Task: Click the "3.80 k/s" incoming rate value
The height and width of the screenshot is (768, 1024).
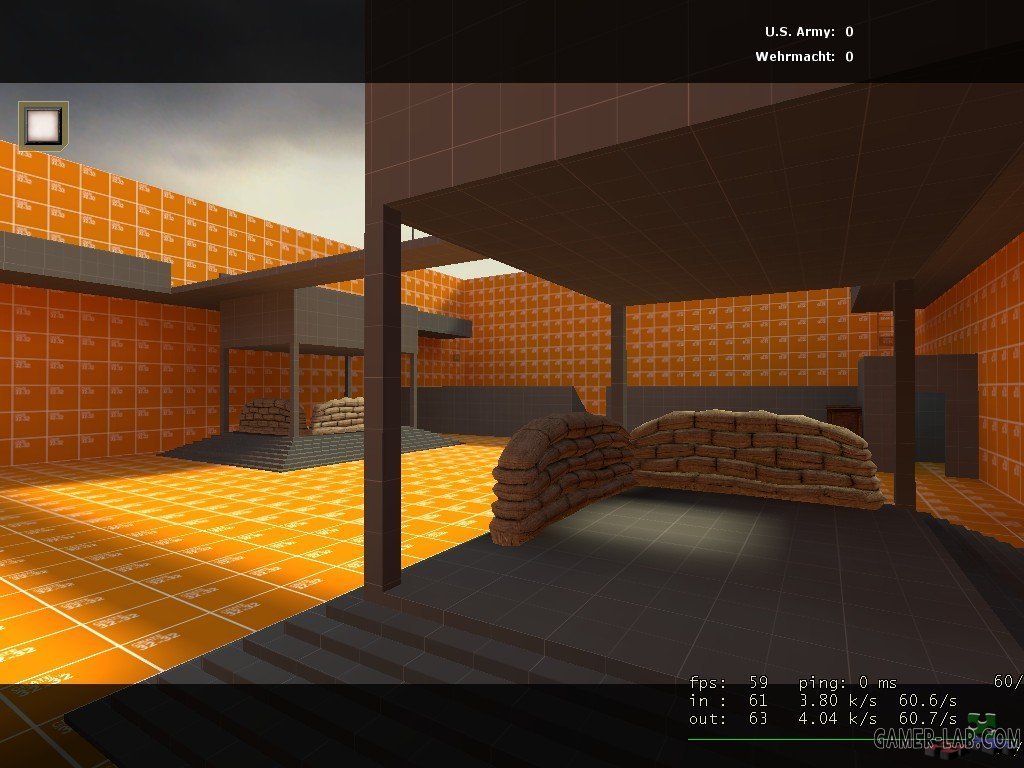Action: 838,701
